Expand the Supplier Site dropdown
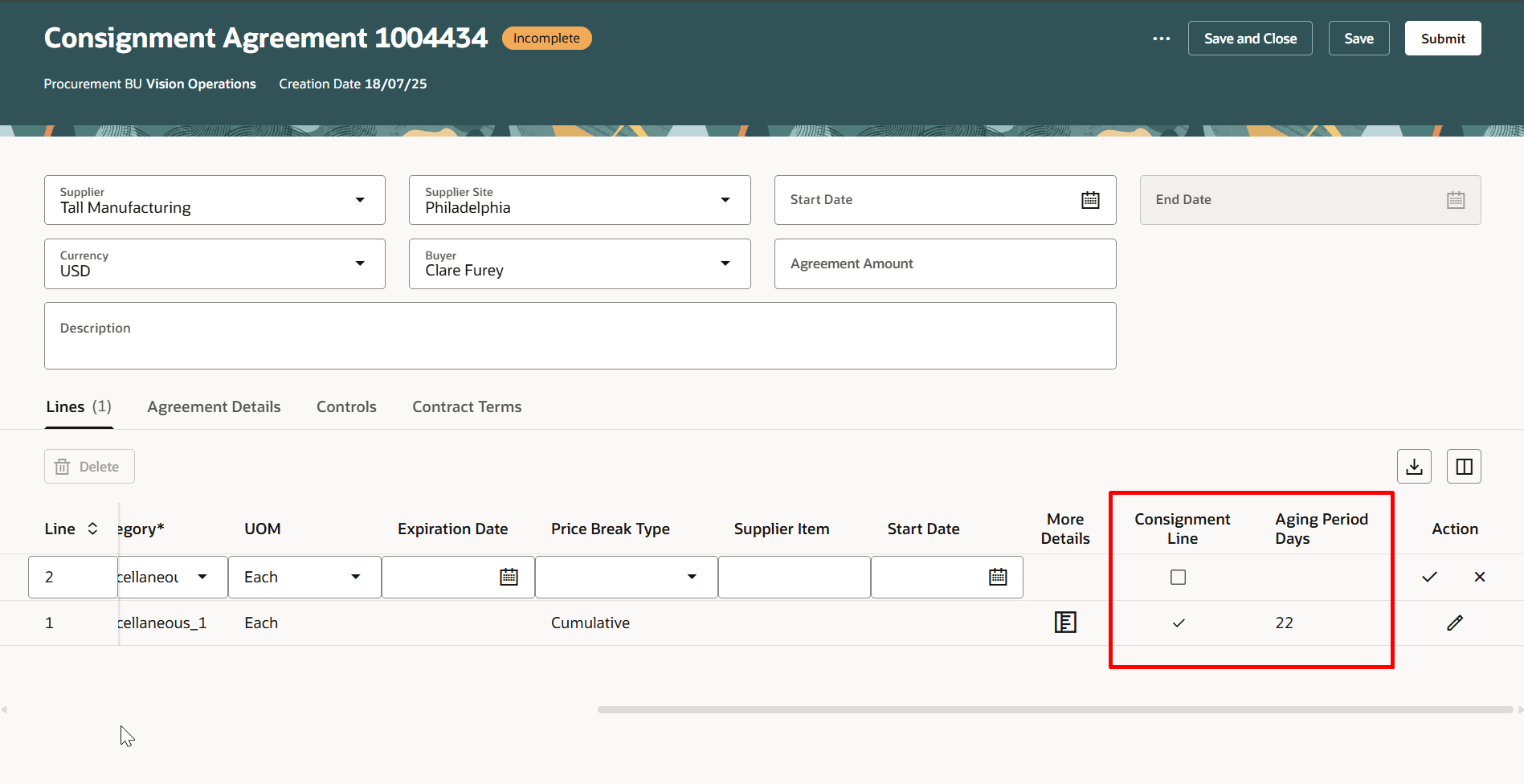Viewport: 1524px width, 784px height. point(725,200)
